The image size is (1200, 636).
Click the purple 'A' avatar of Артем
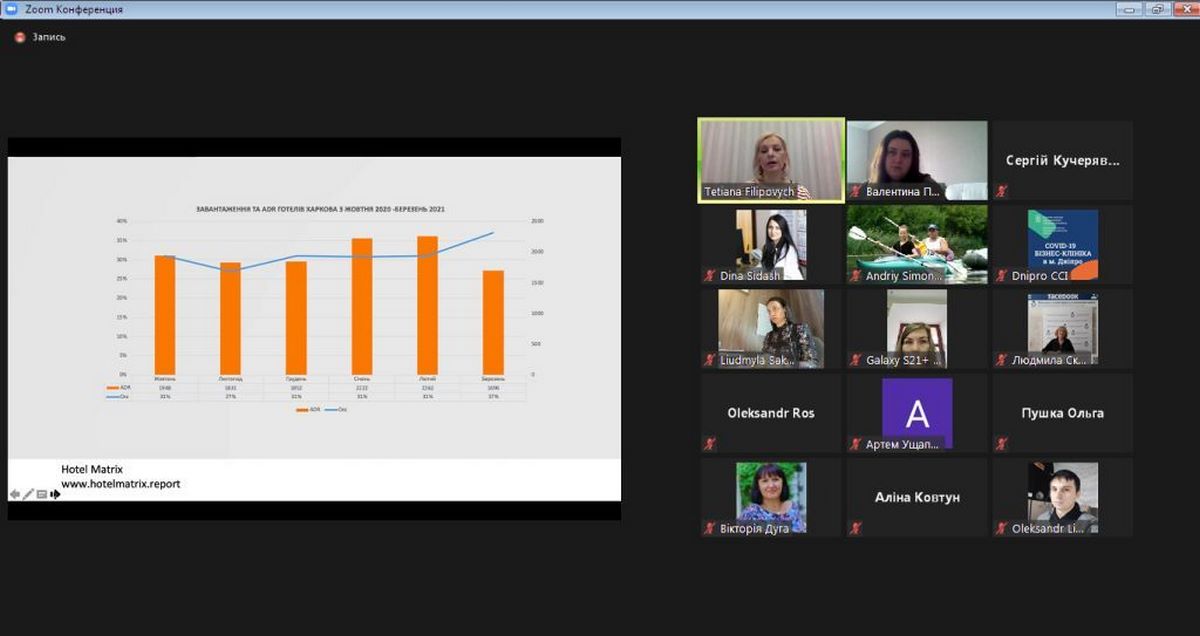coord(916,410)
